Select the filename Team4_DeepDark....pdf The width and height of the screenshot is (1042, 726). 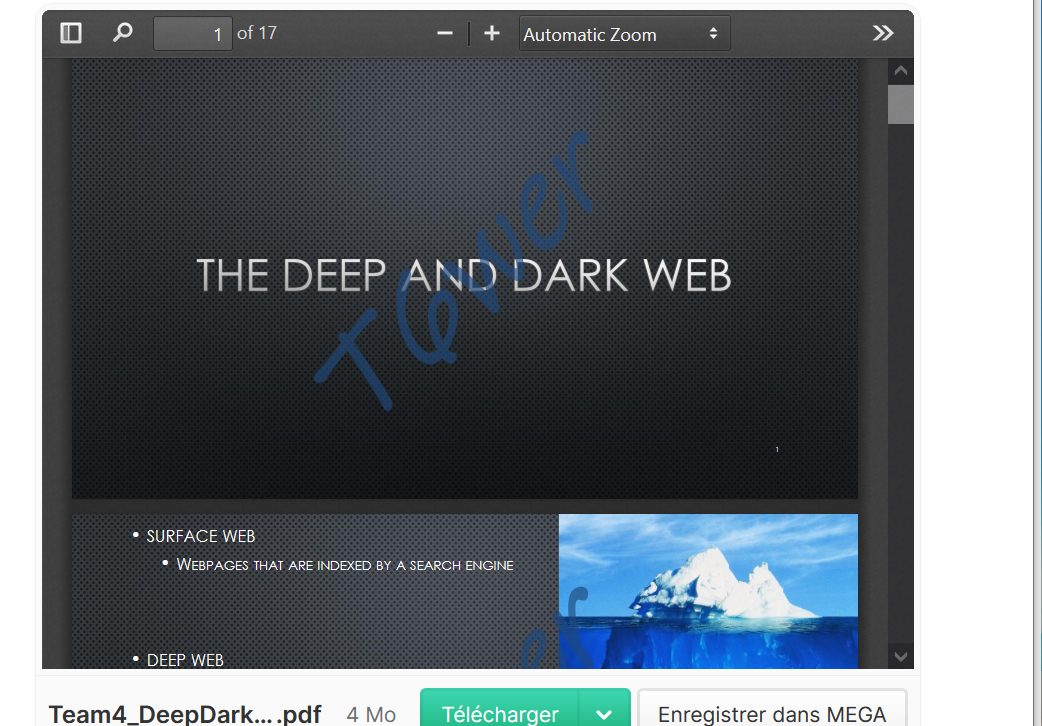(x=186, y=714)
